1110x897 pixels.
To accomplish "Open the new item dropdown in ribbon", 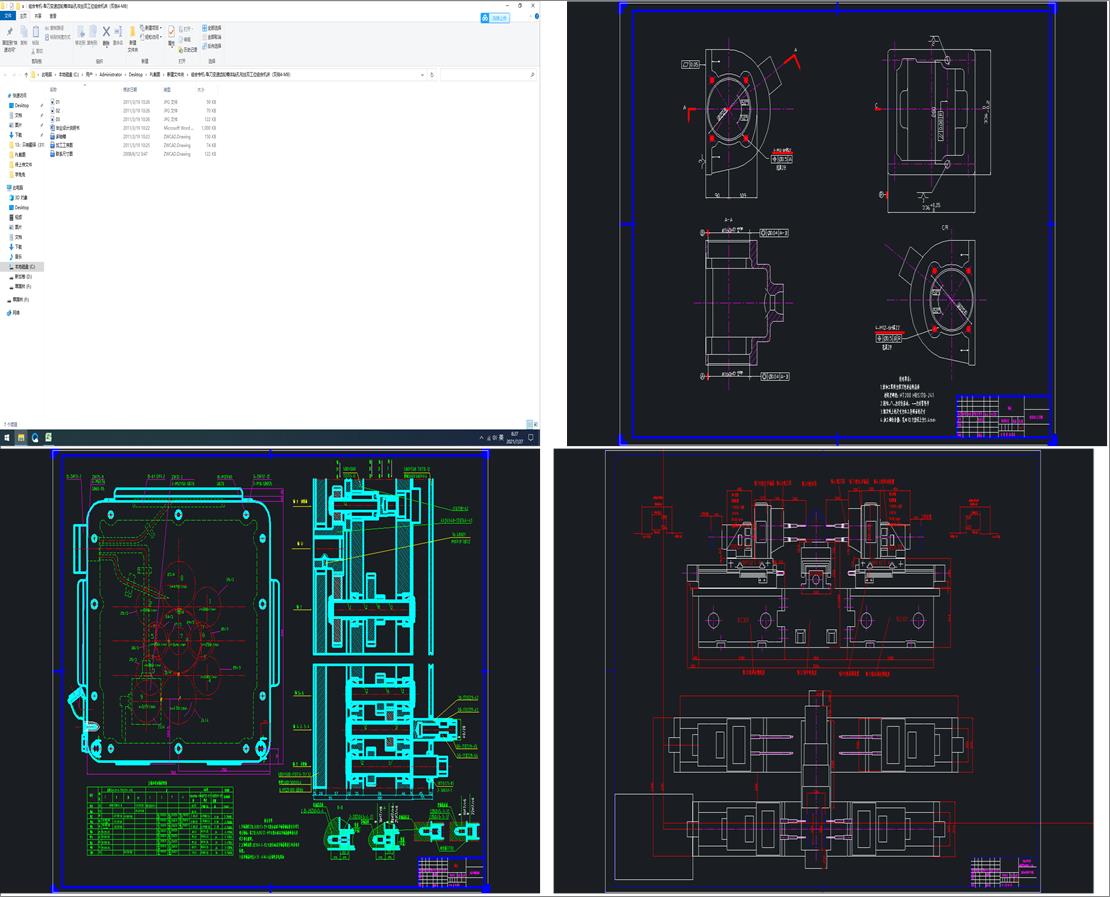I will (153, 28).
